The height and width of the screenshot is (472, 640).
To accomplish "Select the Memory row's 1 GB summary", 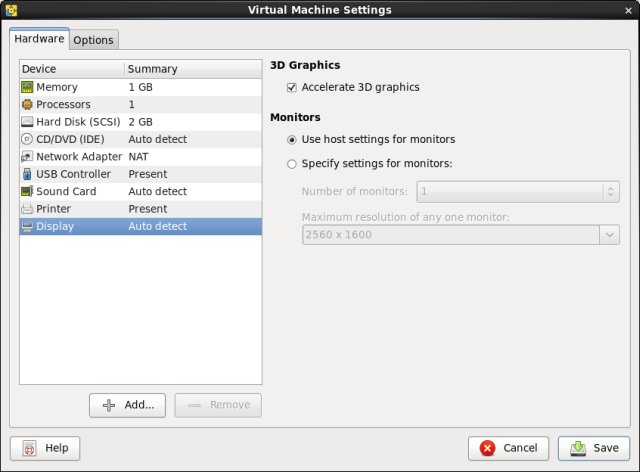I will [140, 87].
